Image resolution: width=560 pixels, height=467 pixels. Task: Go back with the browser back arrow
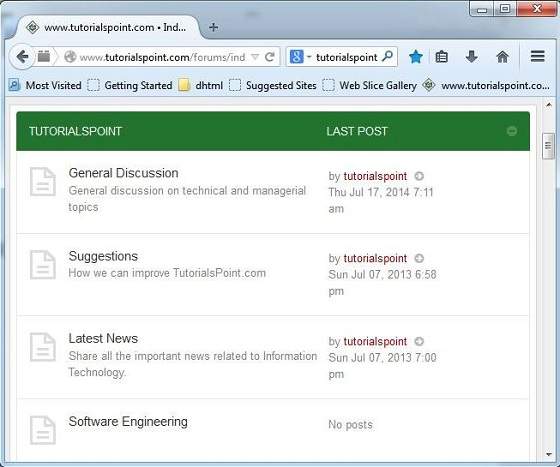[x=22, y=56]
